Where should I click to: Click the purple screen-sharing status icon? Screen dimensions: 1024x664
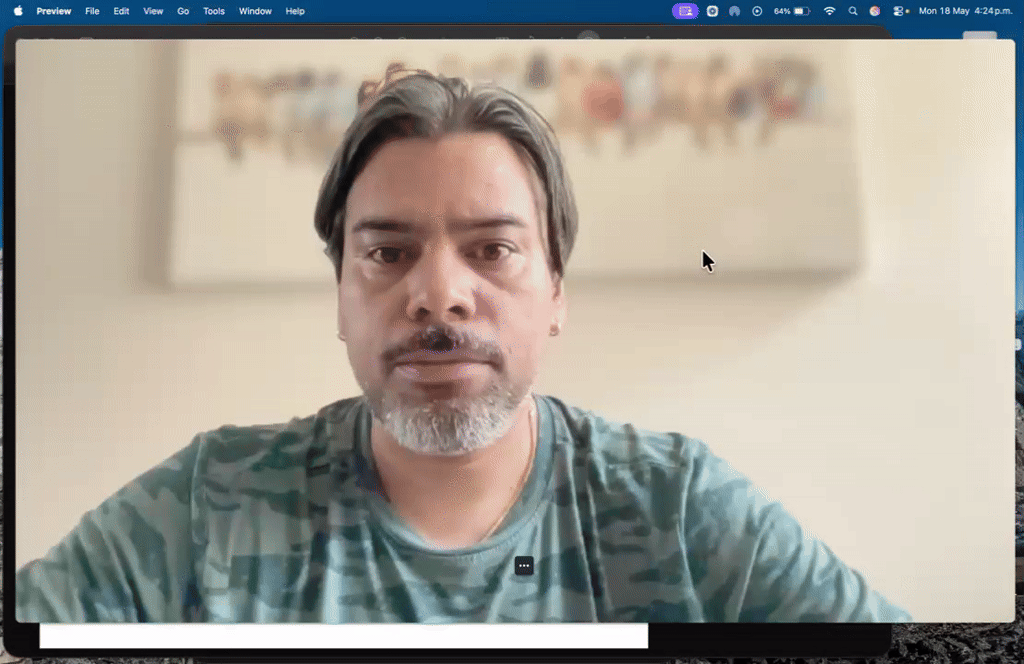685,11
